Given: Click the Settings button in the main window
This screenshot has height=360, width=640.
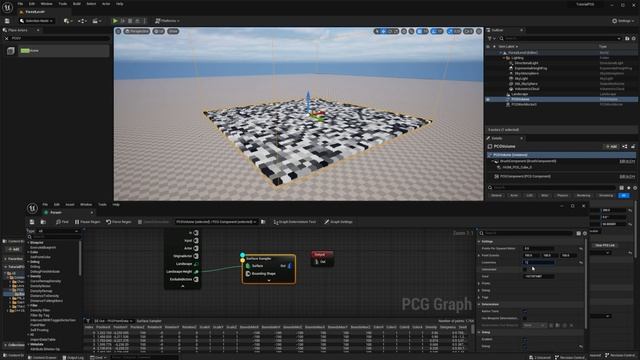Looking at the screenshot, I should pyautogui.click(x=623, y=21).
